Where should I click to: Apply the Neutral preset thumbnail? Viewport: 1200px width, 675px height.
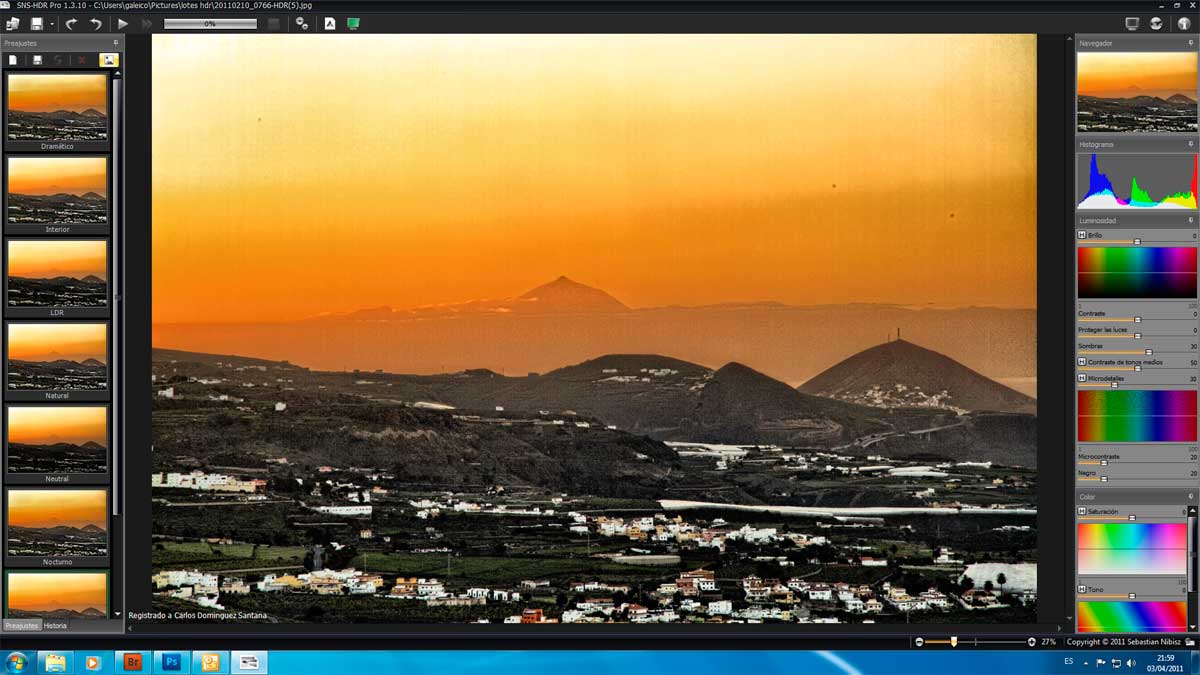point(57,438)
